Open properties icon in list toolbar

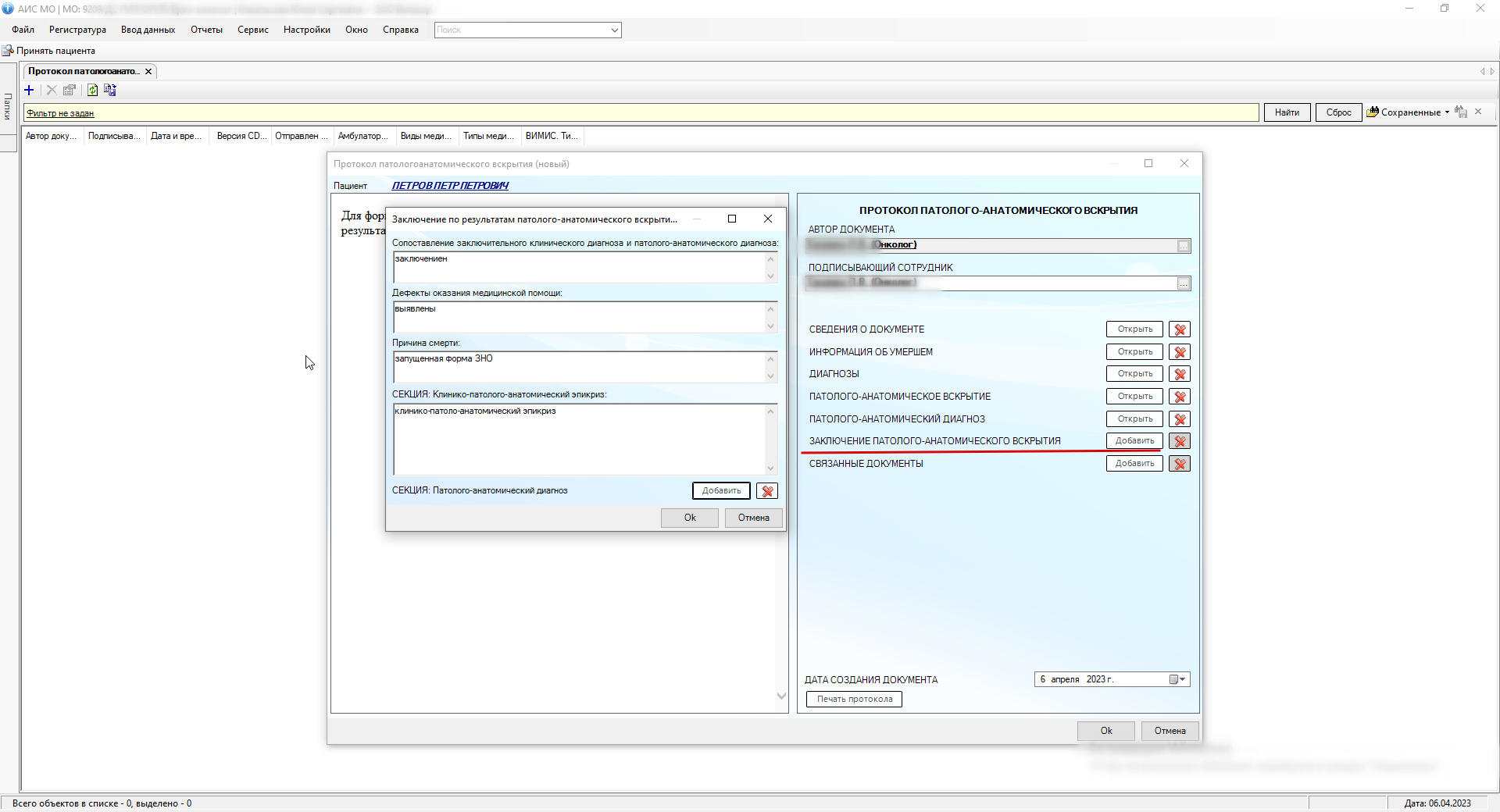(x=70, y=91)
